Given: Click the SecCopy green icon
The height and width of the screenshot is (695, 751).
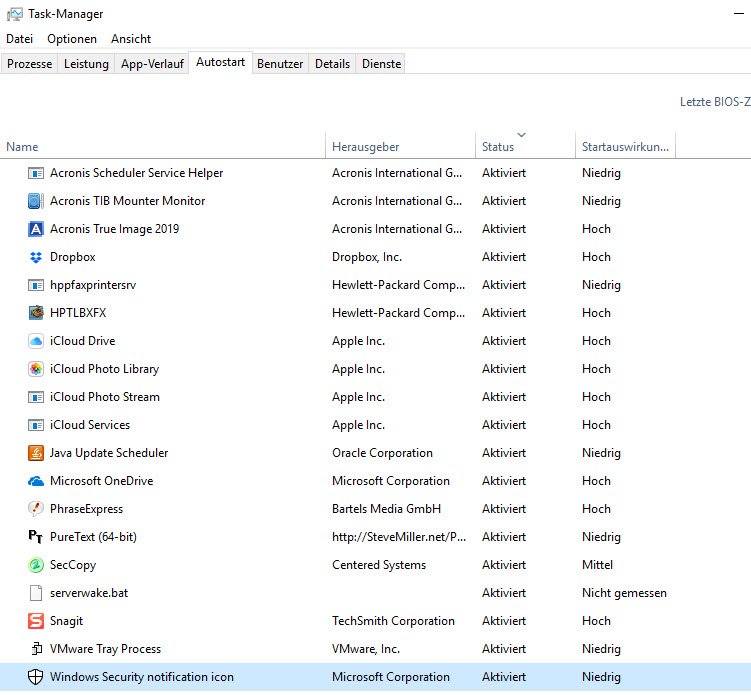Looking at the screenshot, I should [36, 565].
